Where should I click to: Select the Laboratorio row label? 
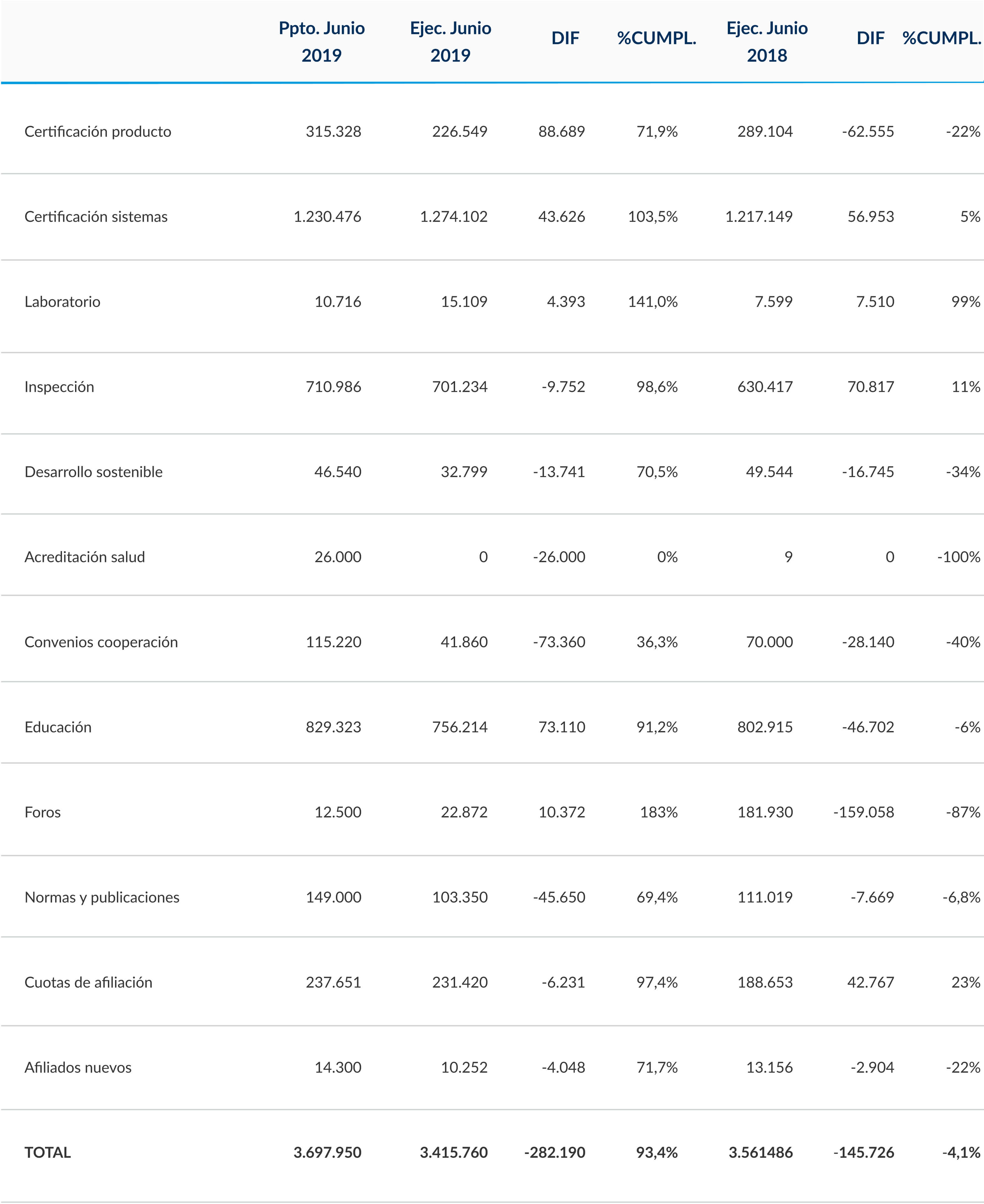pyautogui.click(x=62, y=302)
